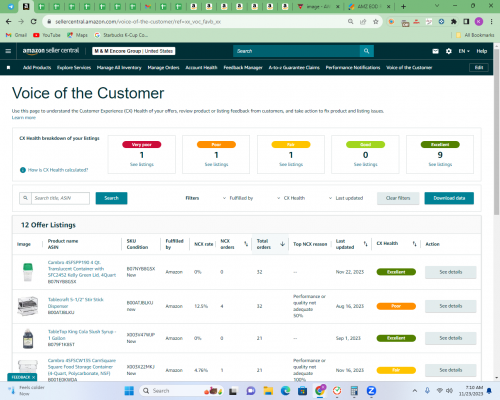The height and width of the screenshot is (400, 500).
Task: Open the CX Health filter dropdown
Action: 291,198
